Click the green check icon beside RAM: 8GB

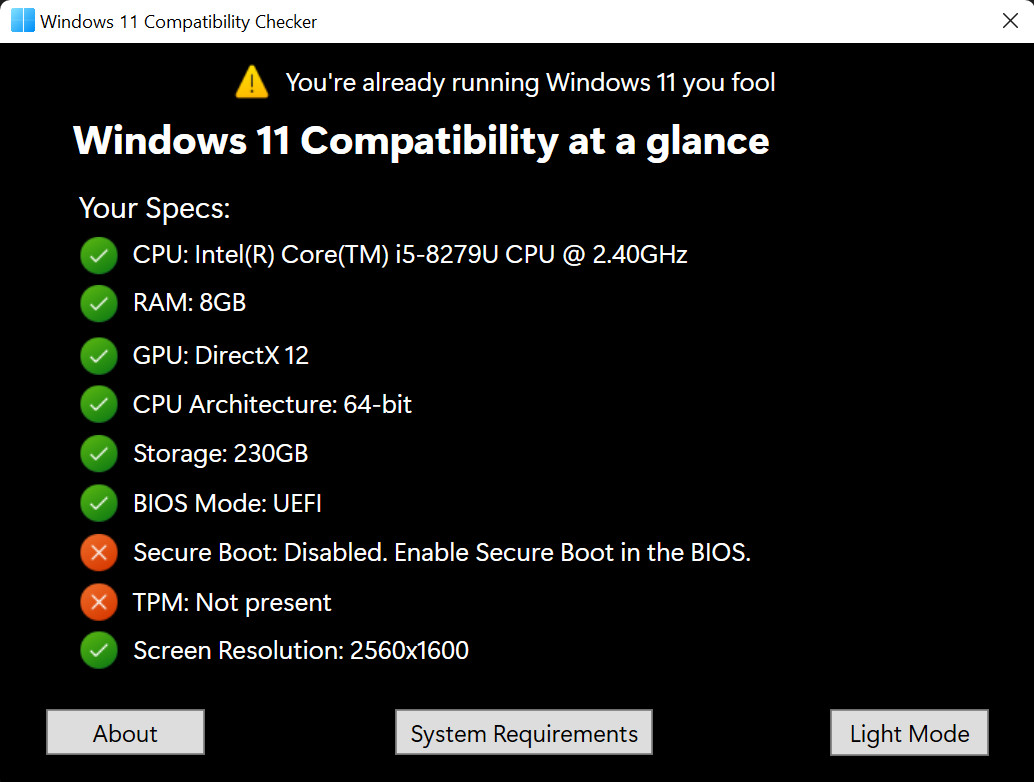click(x=99, y=303)
